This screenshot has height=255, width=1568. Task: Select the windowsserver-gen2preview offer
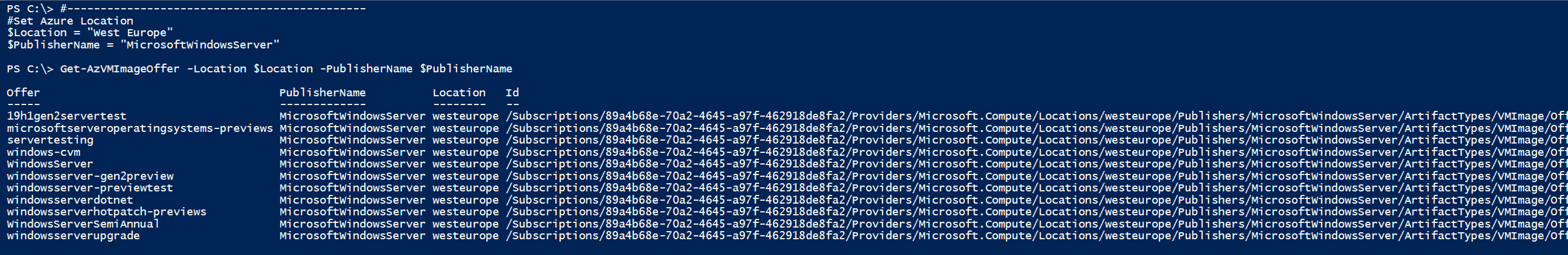pos(90,176)
